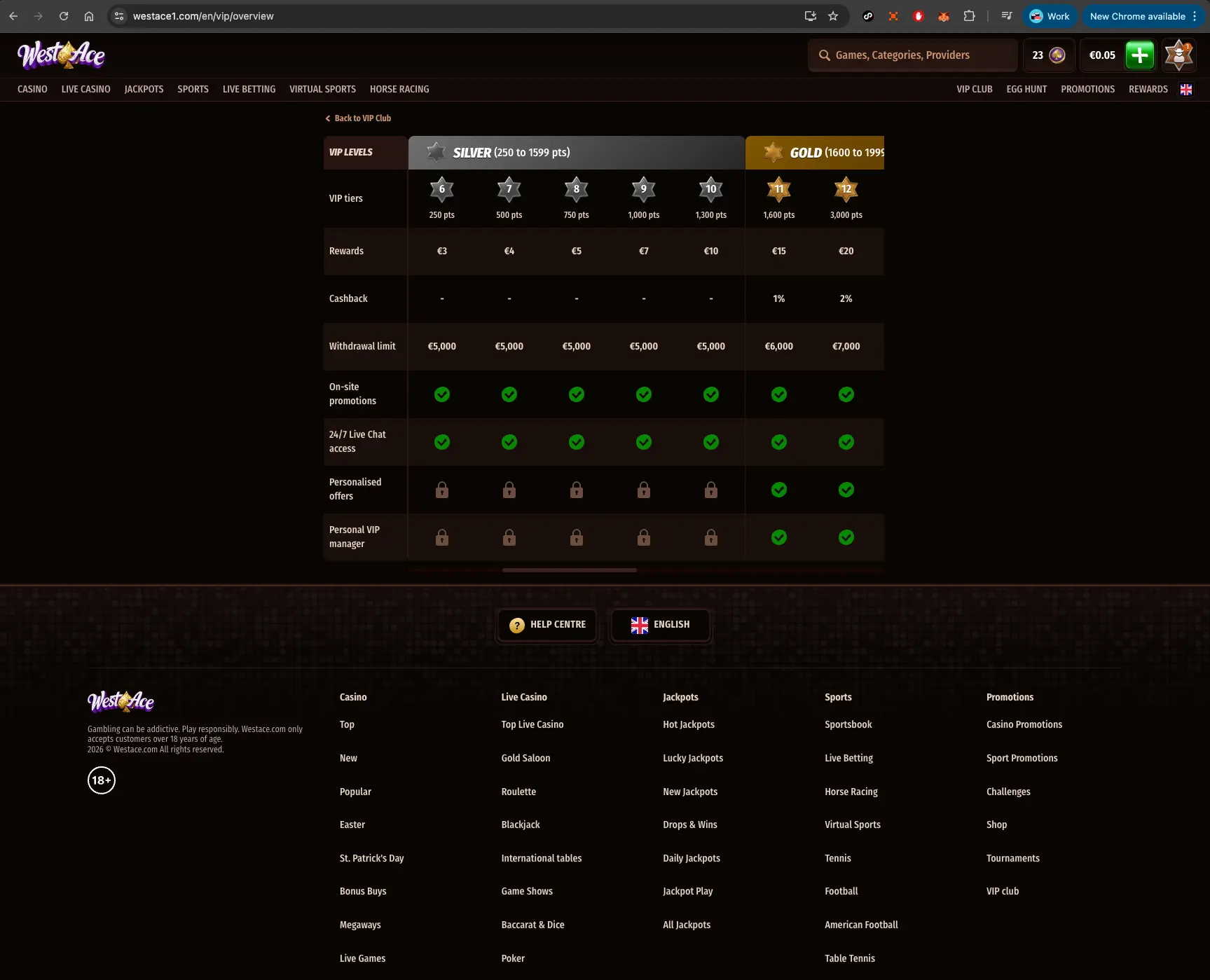Click tier 6 On-site promotions checkmark

click(x=442, y=394)
